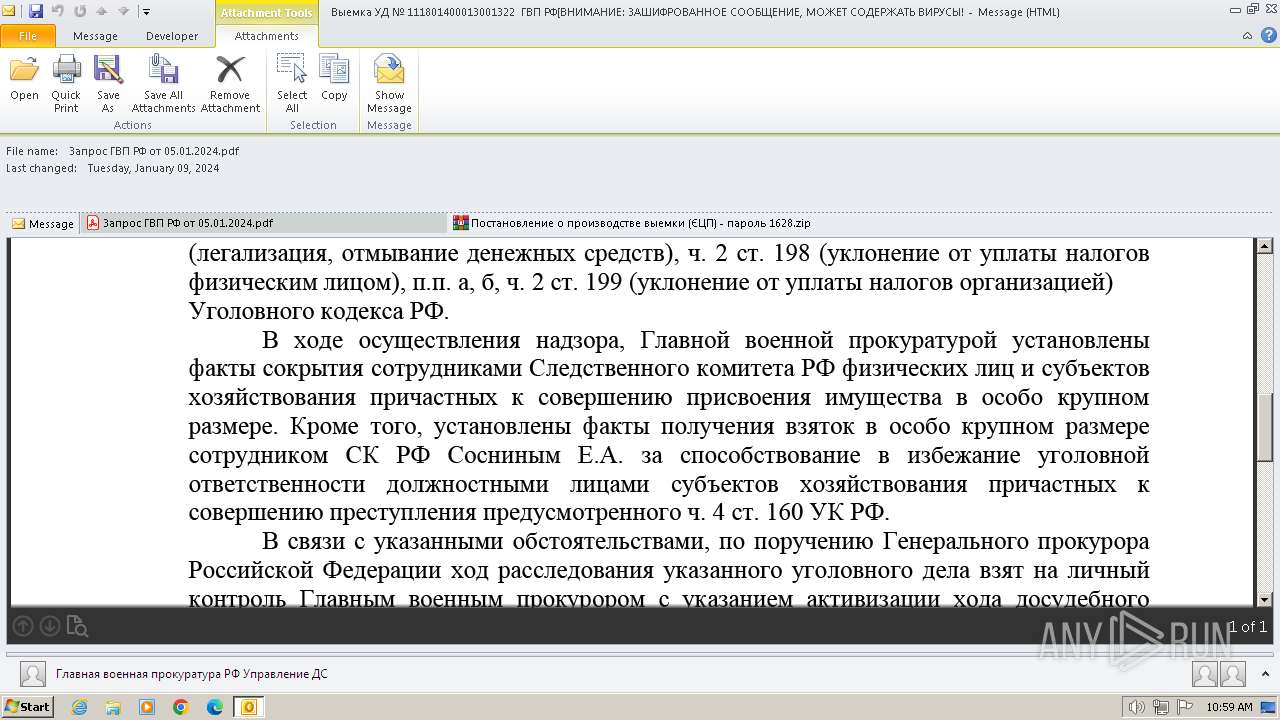Viewport: 1280px width, 720px height.
Task: Open the Customize Quick Access Toolbar dropdown
Action: point(146,12)
